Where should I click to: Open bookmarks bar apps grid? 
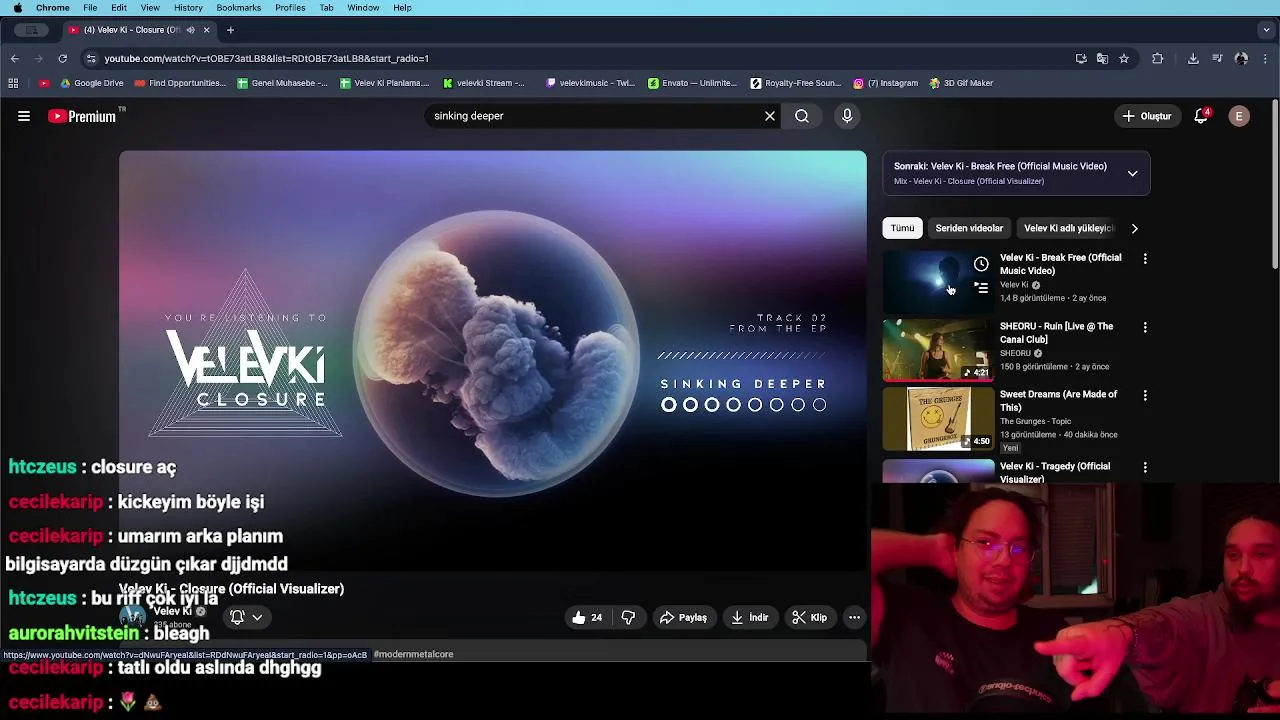pos(14,83)
